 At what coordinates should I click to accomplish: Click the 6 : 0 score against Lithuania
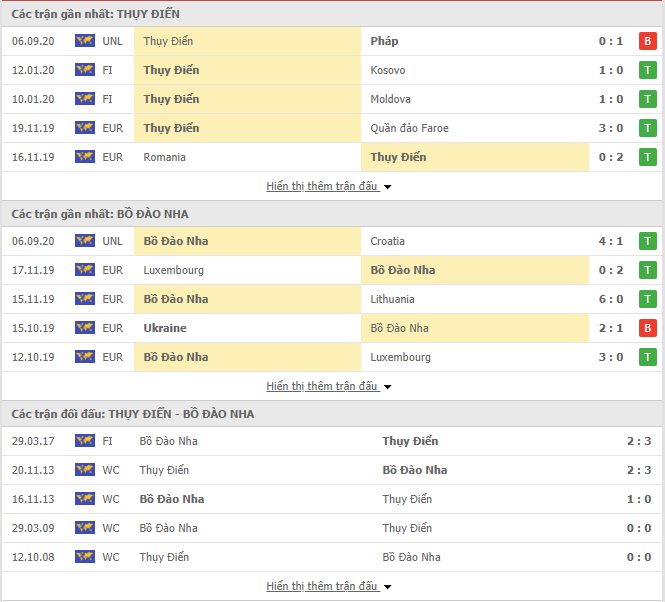point(611,299)
